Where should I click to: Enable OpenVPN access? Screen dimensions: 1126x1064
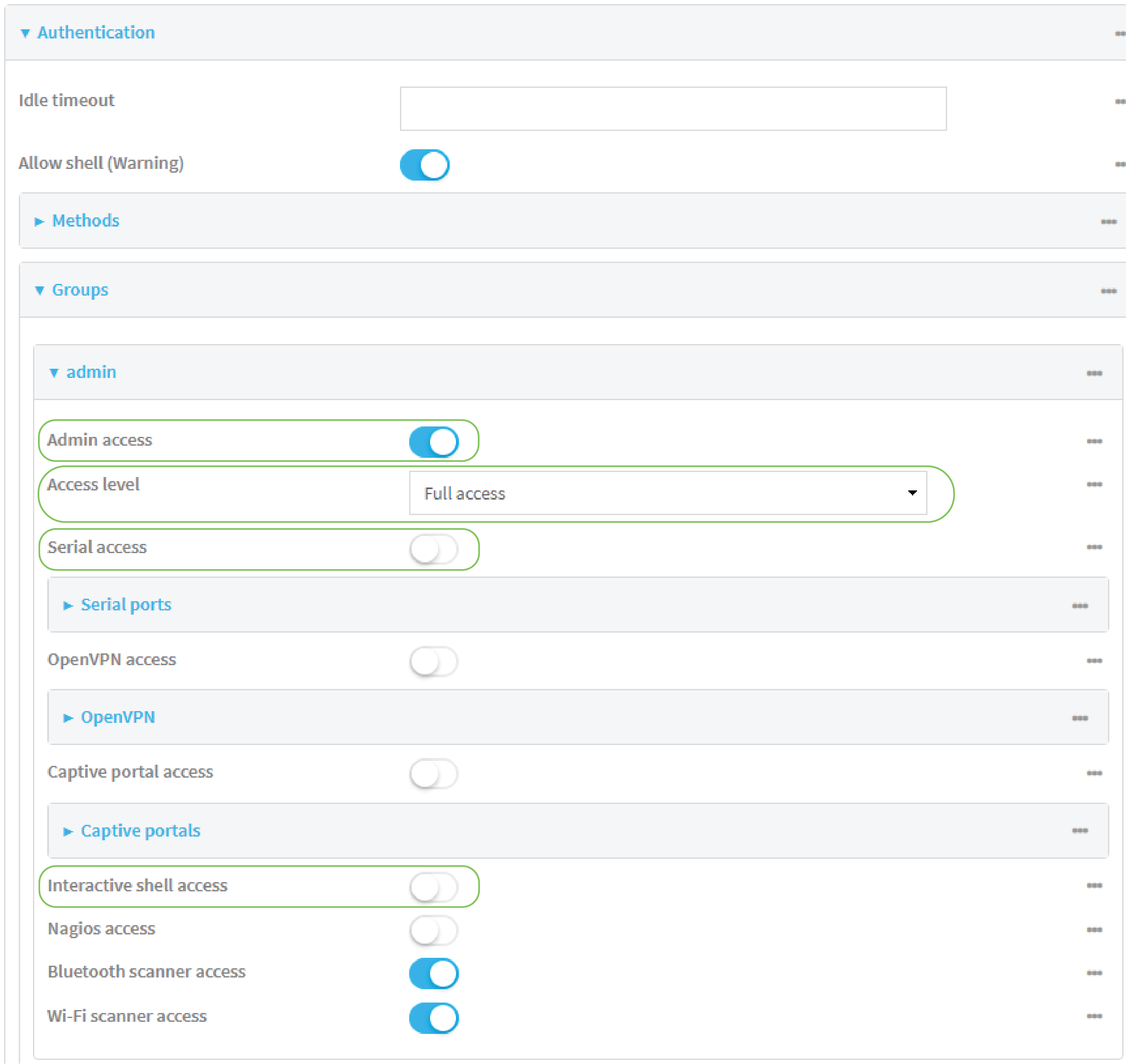point(434,661)
